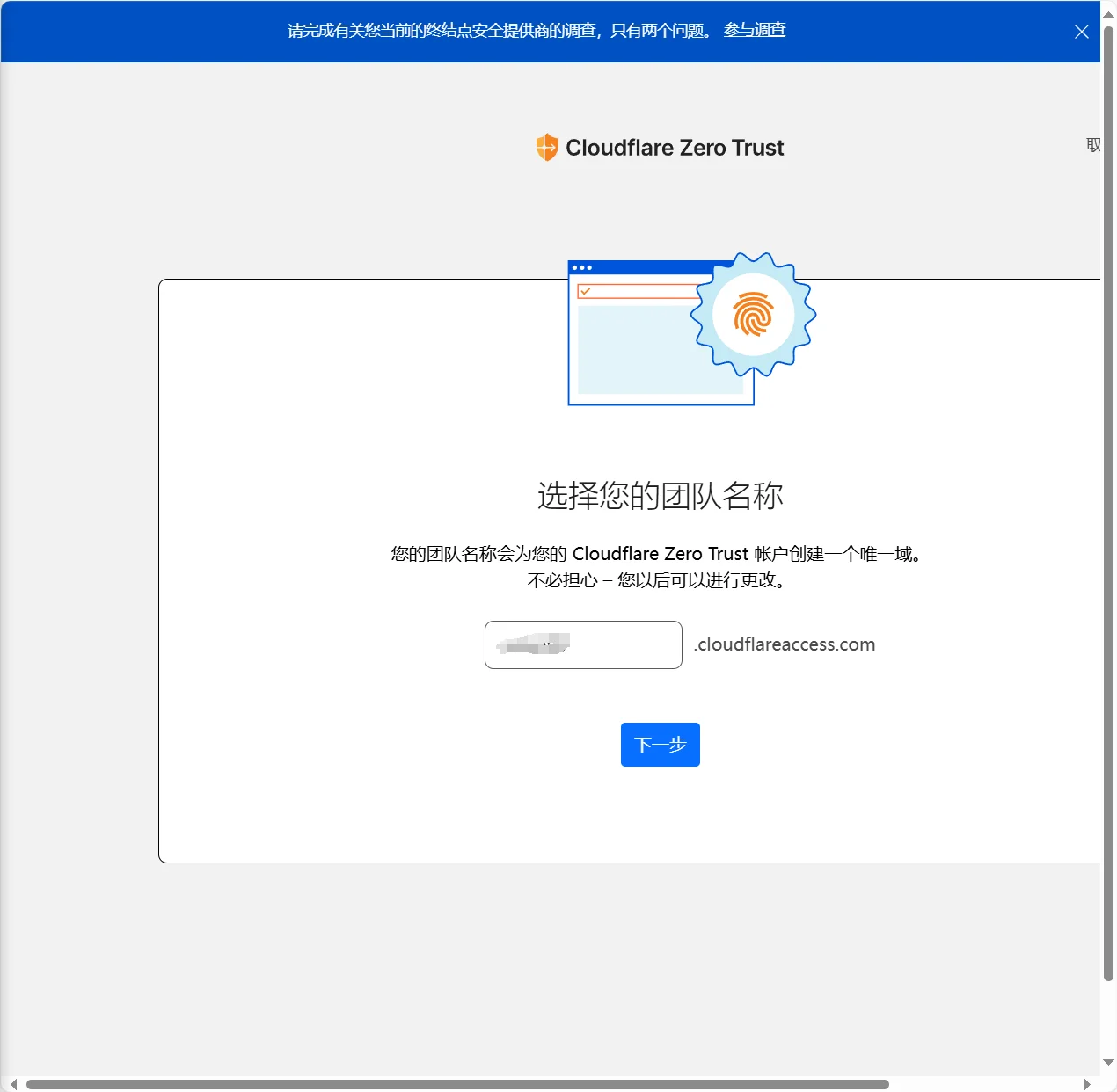Viewport: 1117px width, 1092px height.
Task: Click the orange checkmark in the illustration
Action: coord(583,291)
